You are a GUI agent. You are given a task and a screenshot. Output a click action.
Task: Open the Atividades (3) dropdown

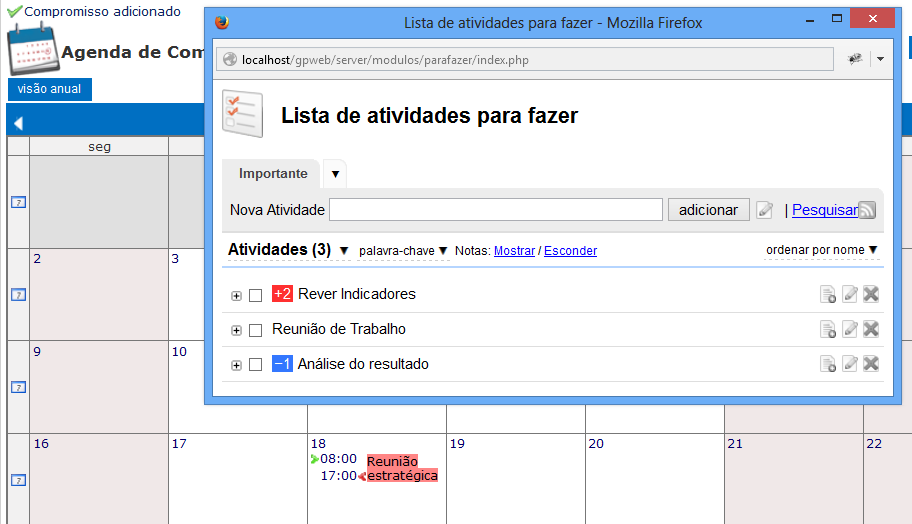tap(344, 251)
